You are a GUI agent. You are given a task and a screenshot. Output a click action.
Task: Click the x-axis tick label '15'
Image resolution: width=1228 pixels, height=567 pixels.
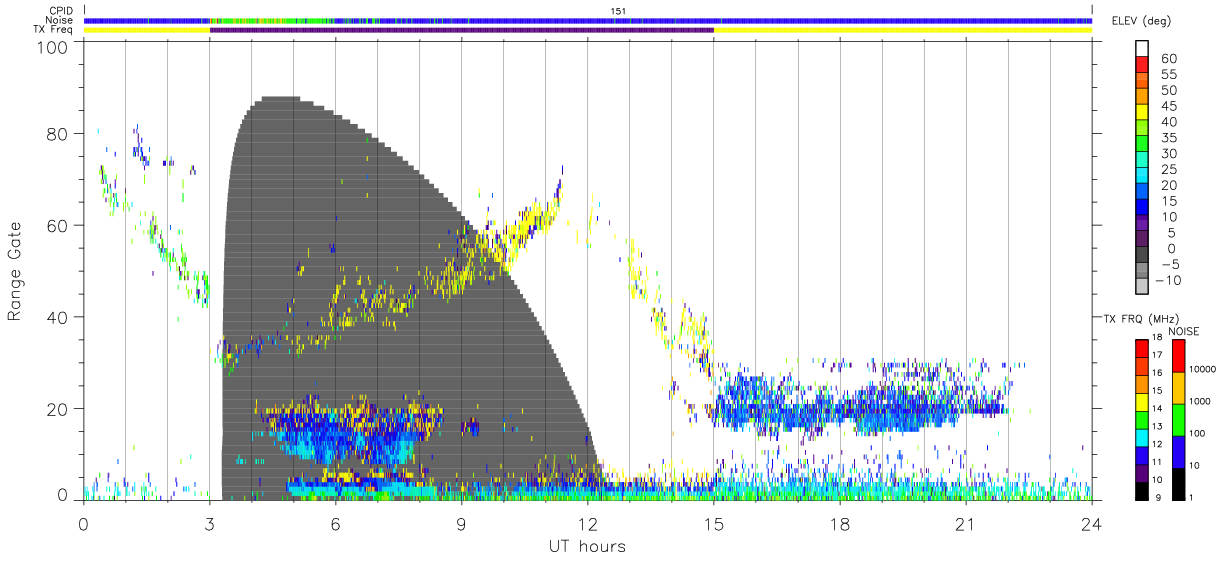pos(713,524)
